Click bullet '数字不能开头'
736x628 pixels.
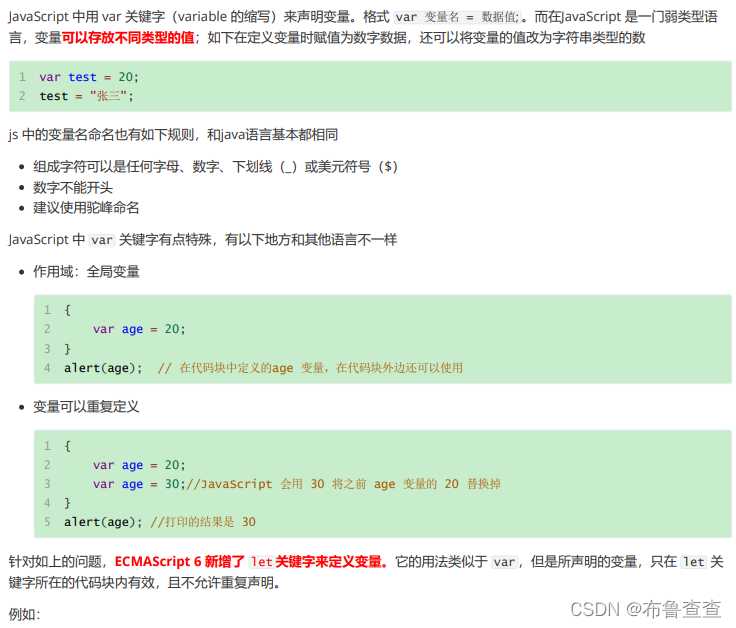73,188
